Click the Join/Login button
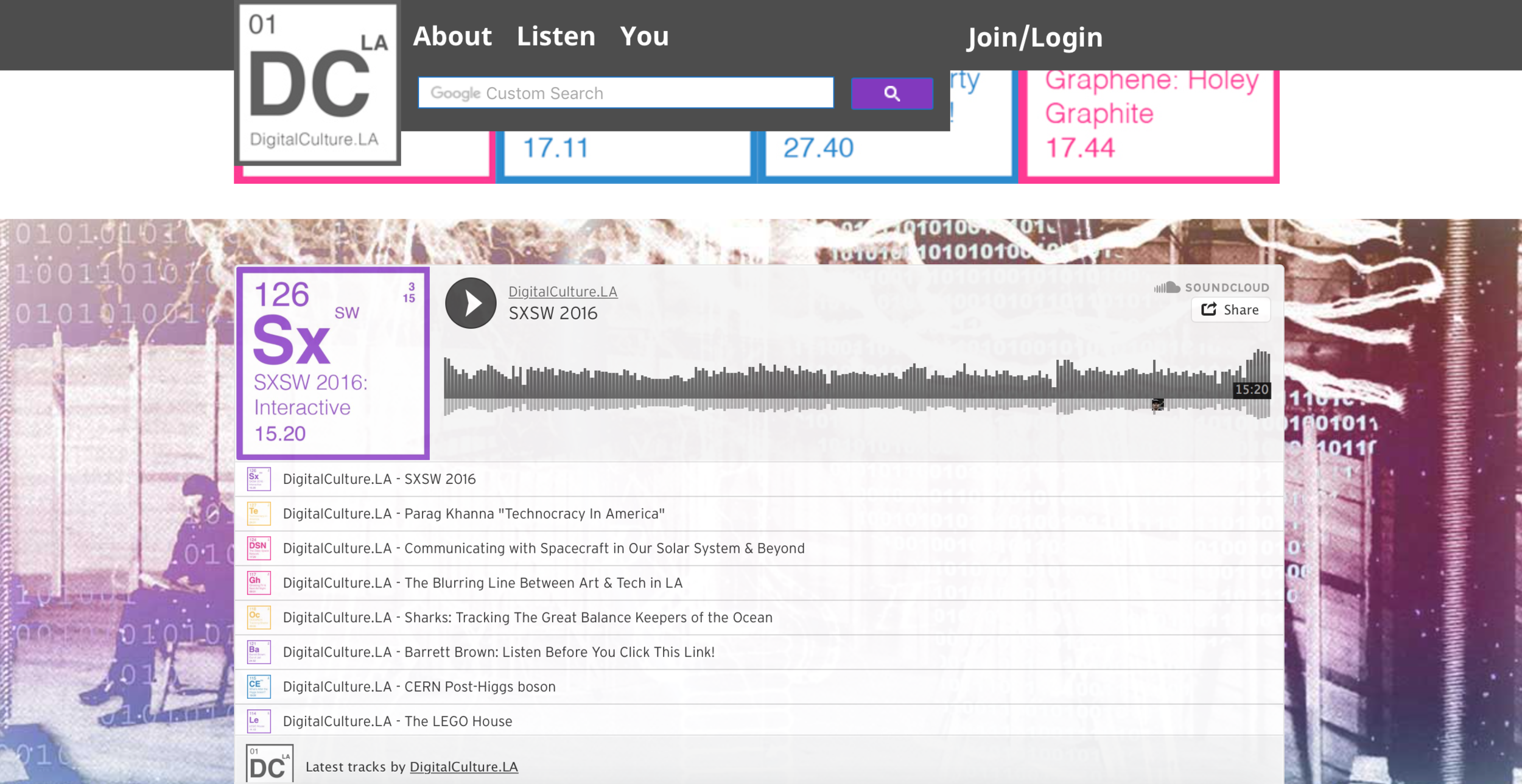This screenshot has width=1522, height=784. [1035, 36]
